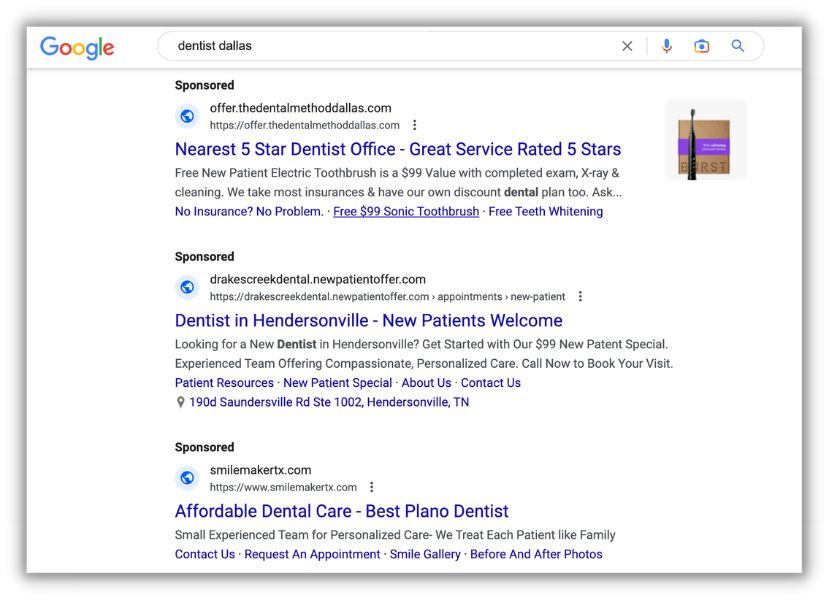
Task: Click https://www.smilemakertx.com URL text
Action: pyautogui.click(x=283, y=487)
